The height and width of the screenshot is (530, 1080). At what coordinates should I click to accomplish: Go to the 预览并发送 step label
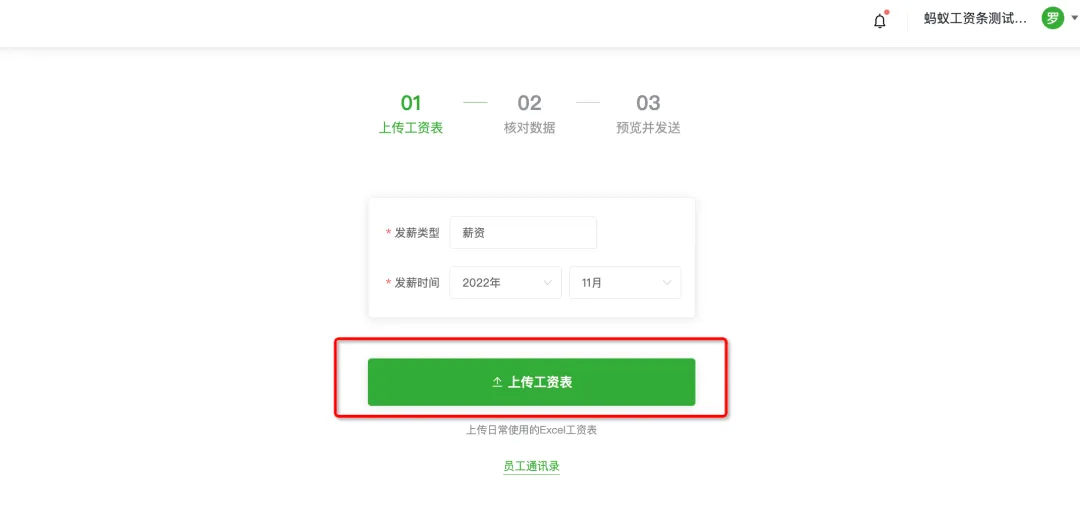point(647,128)
